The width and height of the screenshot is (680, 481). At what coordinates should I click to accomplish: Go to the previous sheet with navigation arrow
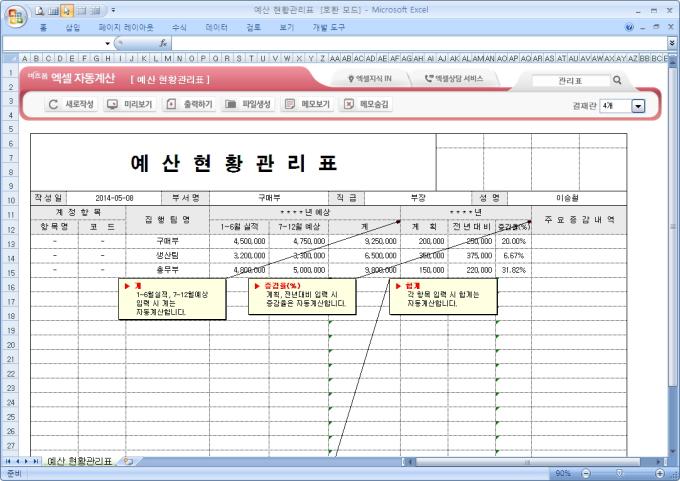tap(17, 461)
